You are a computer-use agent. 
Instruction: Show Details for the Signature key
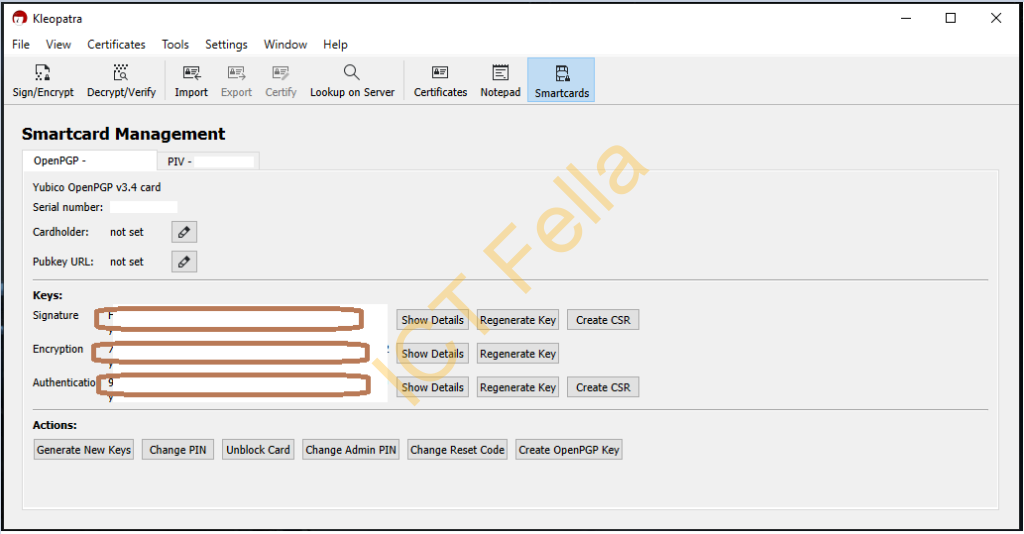point(432,320)
